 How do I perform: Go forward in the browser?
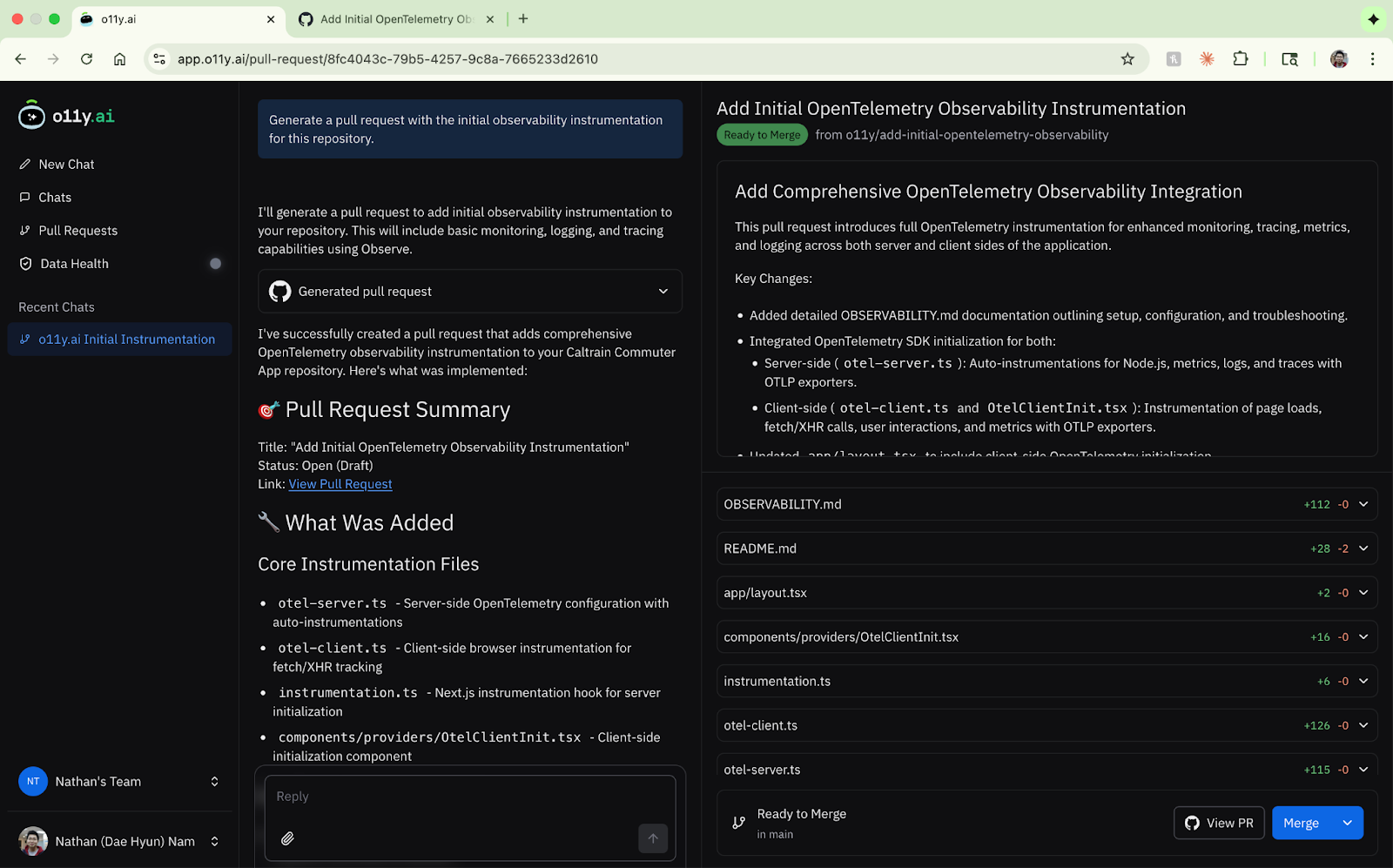pyautogui.click(x=53, y=59)
